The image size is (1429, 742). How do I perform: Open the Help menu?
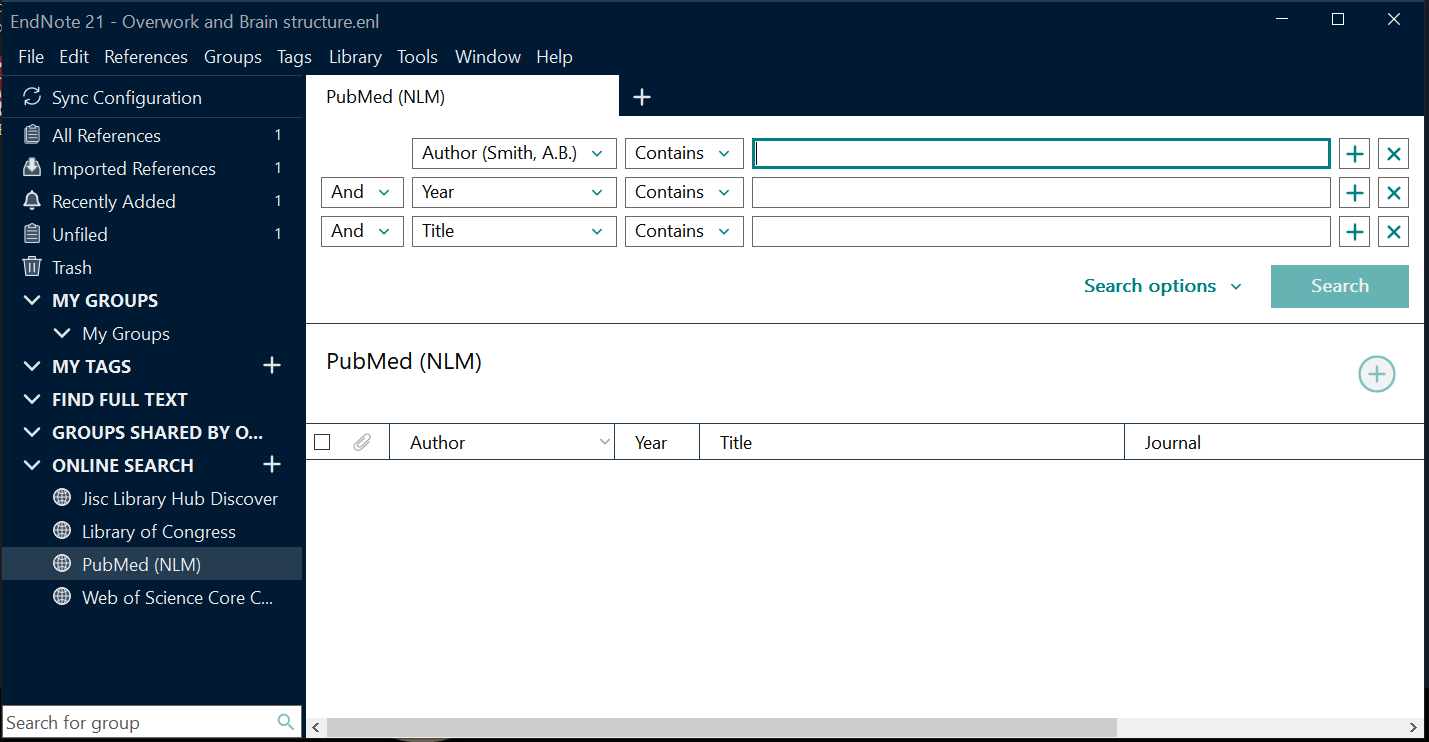[x=554, y=57]
